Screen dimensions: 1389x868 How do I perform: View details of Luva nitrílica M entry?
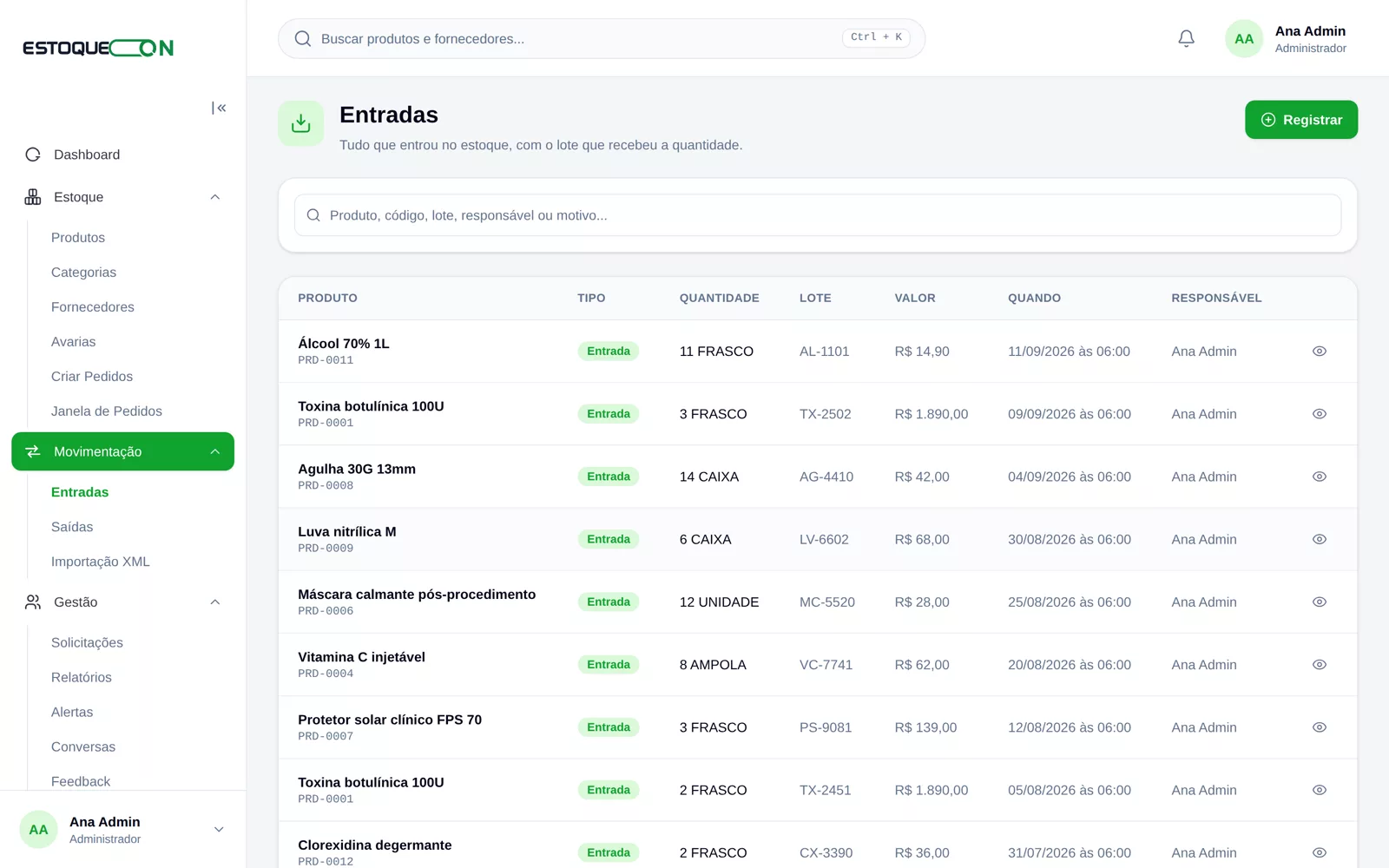1319,539
